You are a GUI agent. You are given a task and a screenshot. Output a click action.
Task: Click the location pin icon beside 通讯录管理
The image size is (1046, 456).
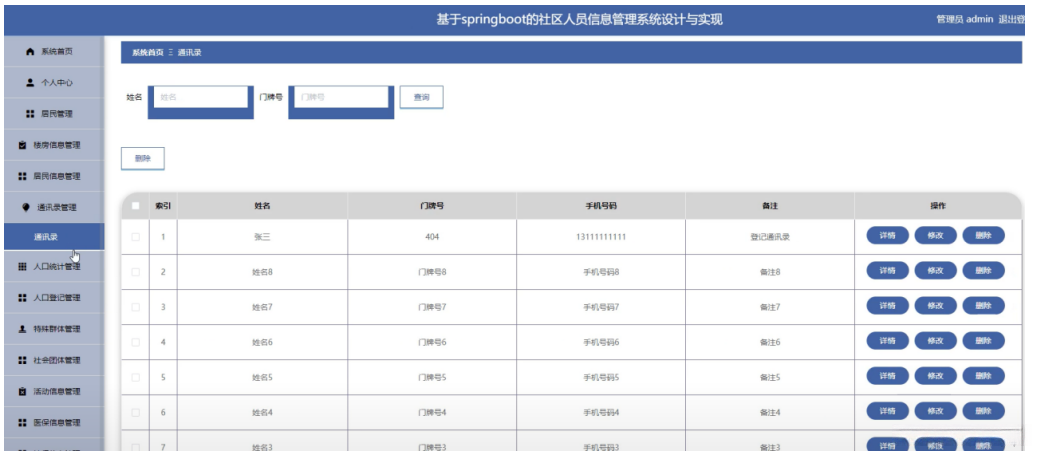point(26,207)
